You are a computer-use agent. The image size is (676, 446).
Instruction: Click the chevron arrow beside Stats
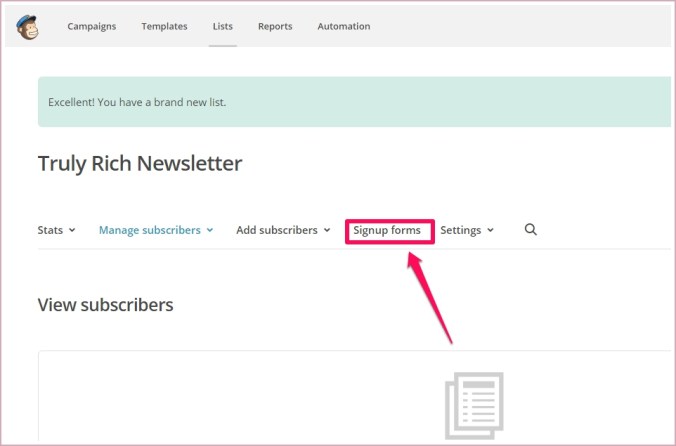click(73, 231)
